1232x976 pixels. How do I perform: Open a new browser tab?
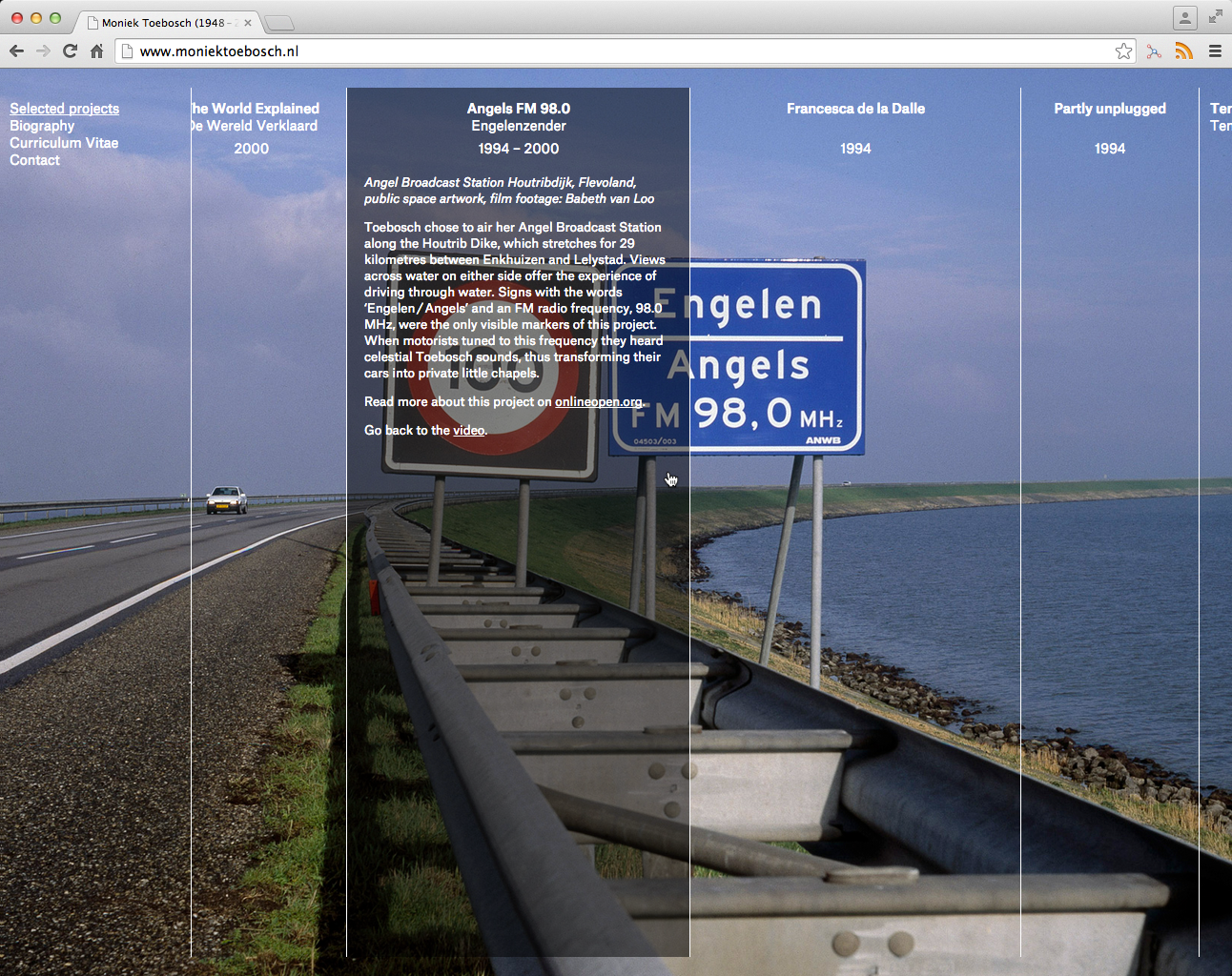[278, 23]
